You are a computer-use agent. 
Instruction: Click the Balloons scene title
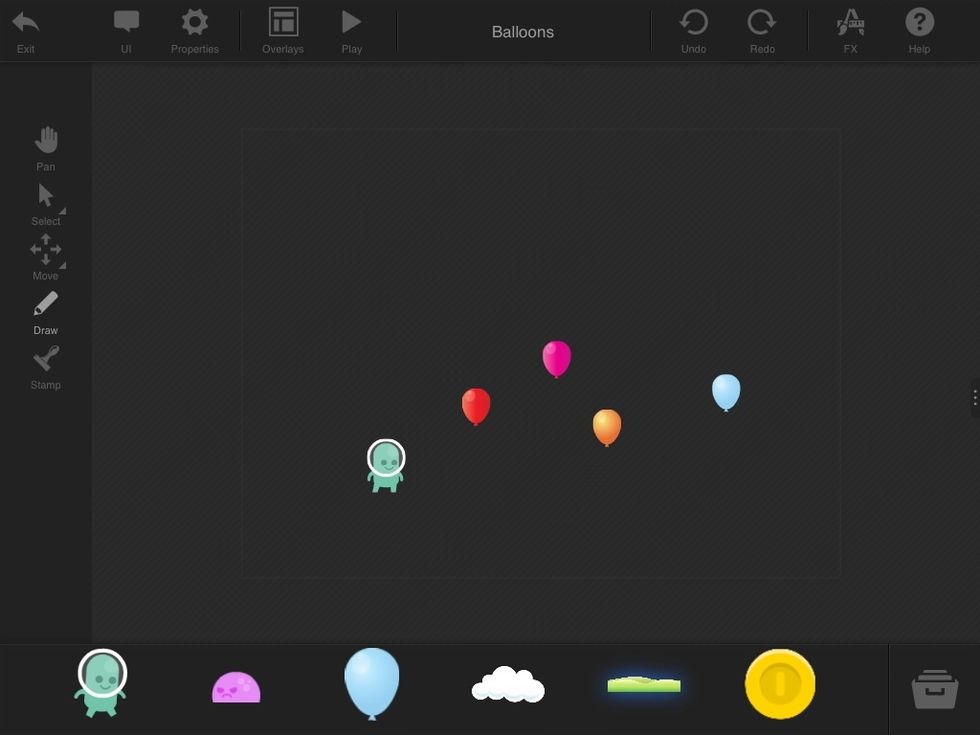(x=522, y=32)
